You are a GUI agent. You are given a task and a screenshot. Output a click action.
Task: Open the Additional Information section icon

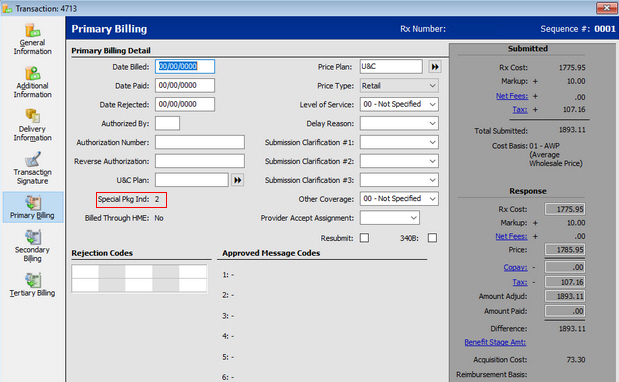point(32,82)
